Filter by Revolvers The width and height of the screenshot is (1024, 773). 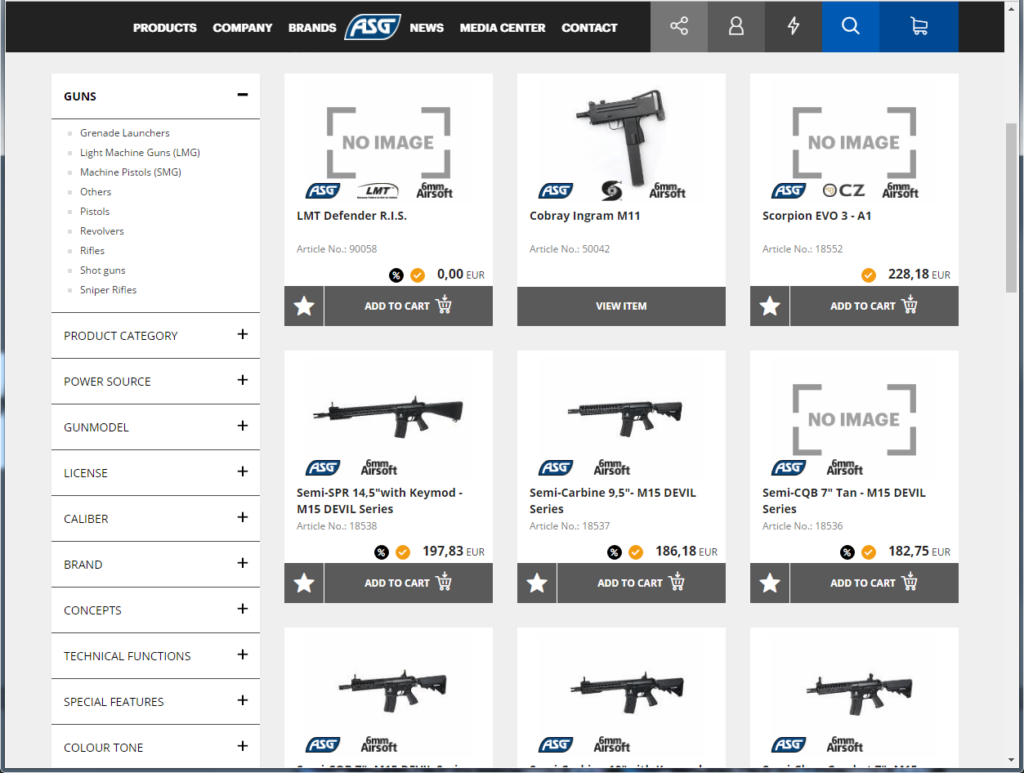click(102, 230)
